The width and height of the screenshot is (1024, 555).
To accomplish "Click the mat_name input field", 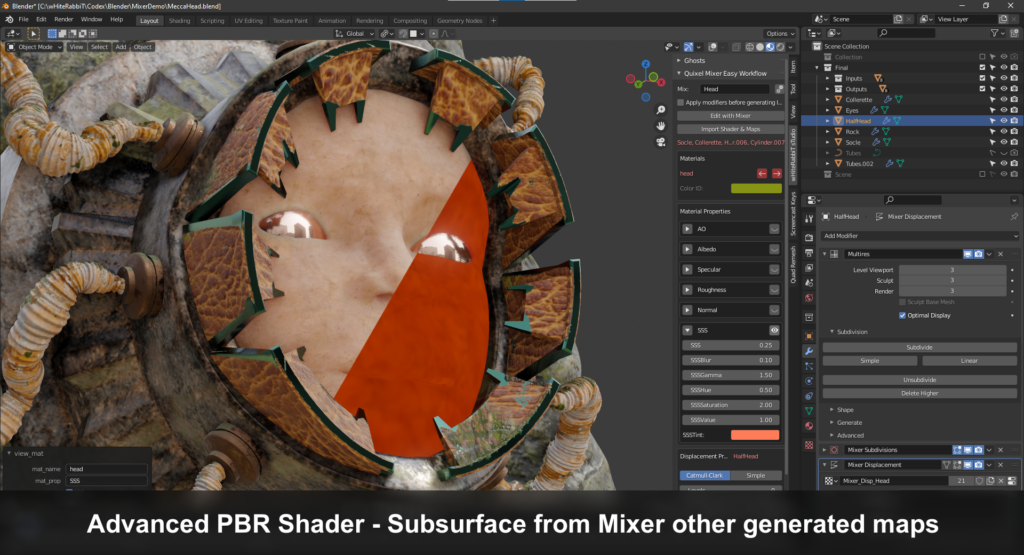I will [x=107, y=469].
